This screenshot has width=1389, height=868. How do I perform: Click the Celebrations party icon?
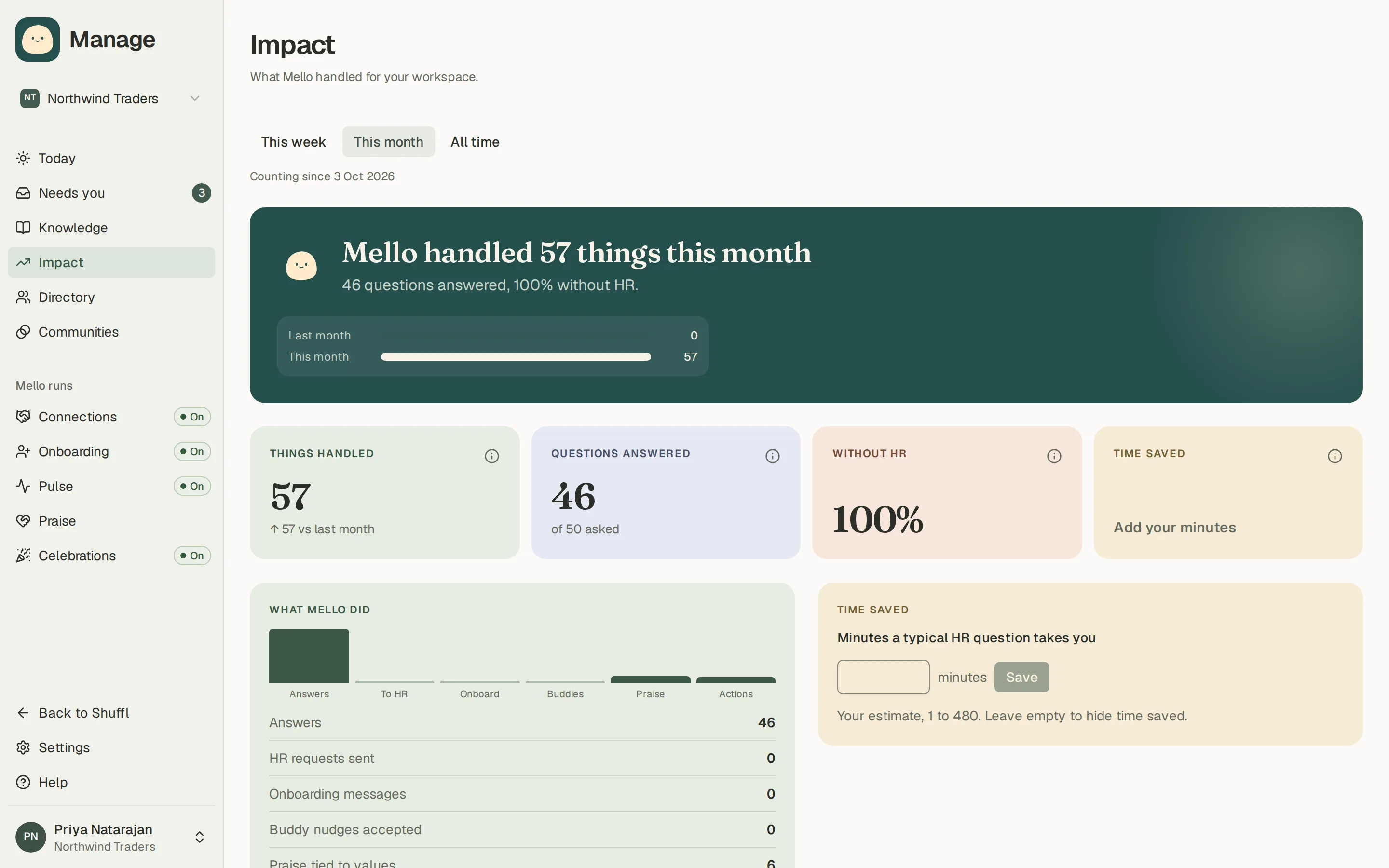[23, 556]
